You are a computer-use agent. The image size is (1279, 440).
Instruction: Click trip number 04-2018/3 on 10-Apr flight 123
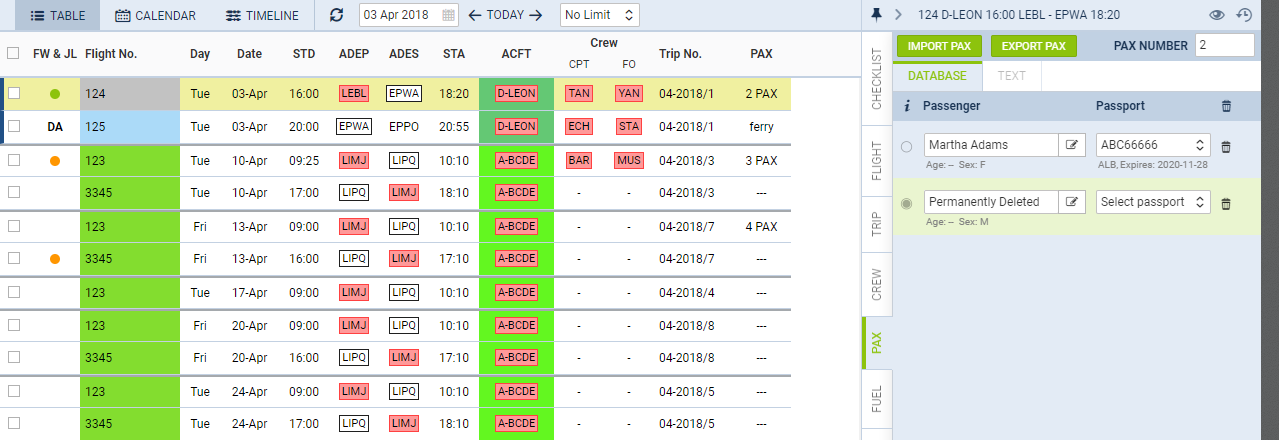click(686, 160)
